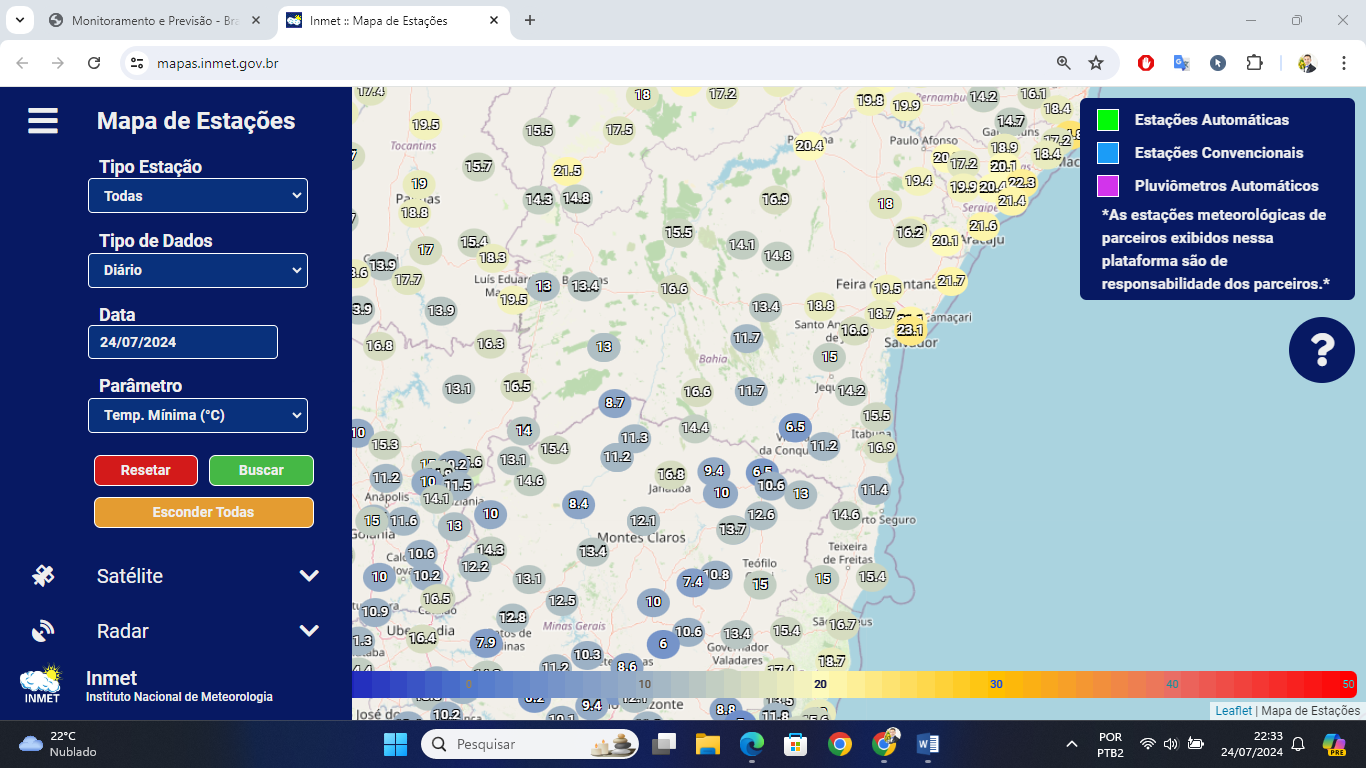Click the Inmet logo at bottom left
Screen dimensions: 1366x768
(41, 685)
